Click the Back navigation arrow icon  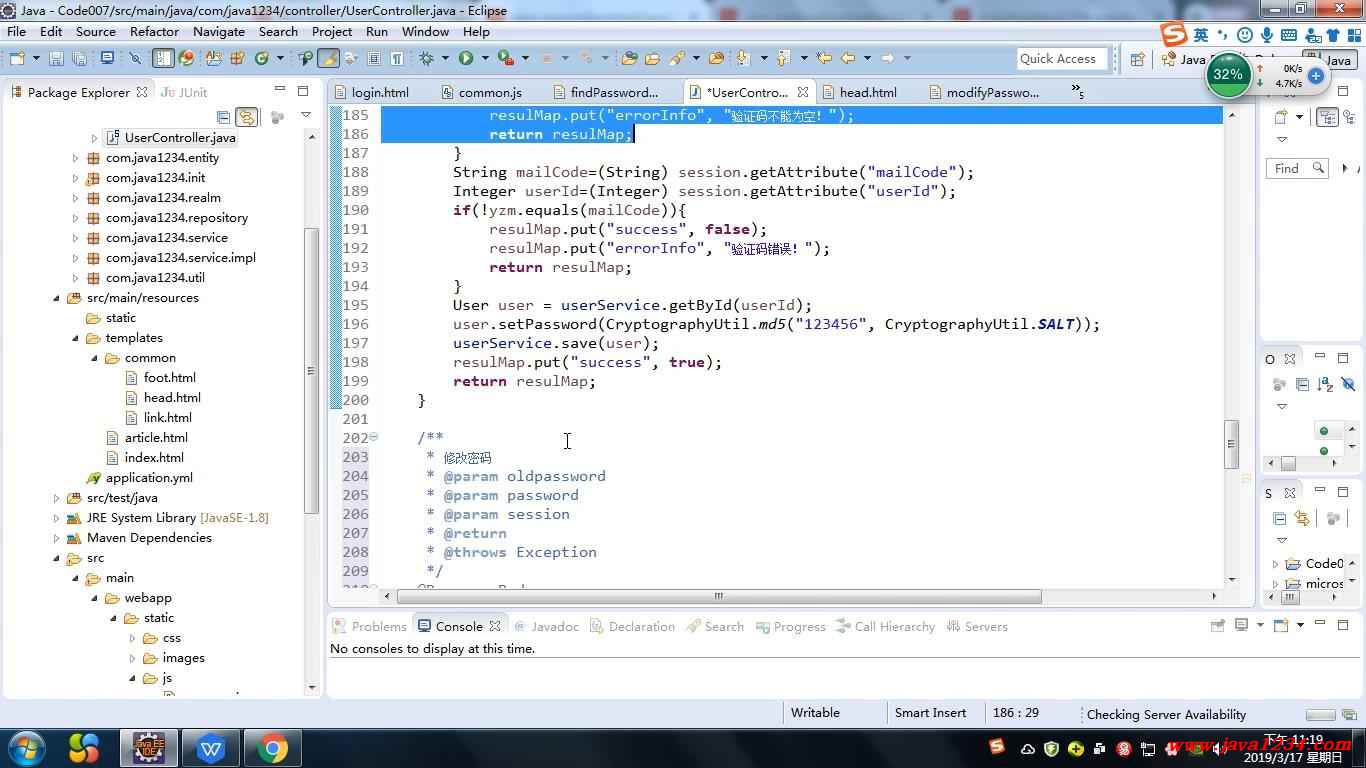[848, 58]
